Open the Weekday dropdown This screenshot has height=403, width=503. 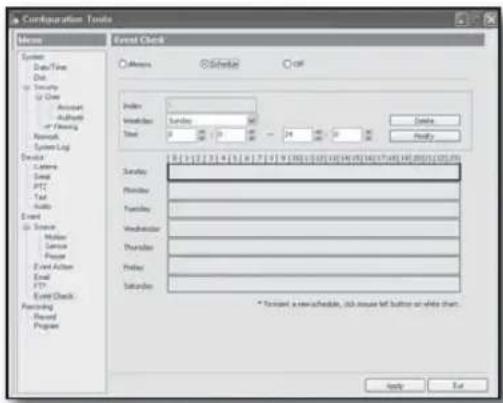pos(252,120)
